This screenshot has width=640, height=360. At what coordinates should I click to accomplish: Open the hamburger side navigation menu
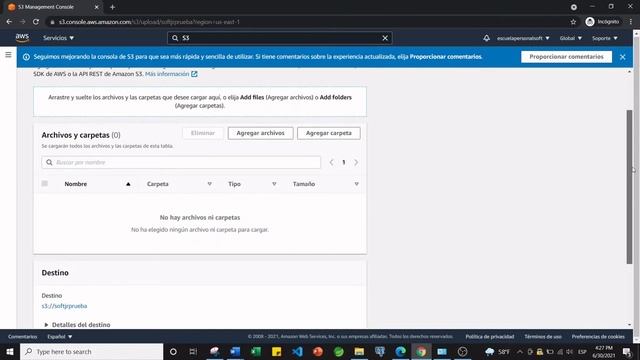pyautogui.click(x=8, y=54)
